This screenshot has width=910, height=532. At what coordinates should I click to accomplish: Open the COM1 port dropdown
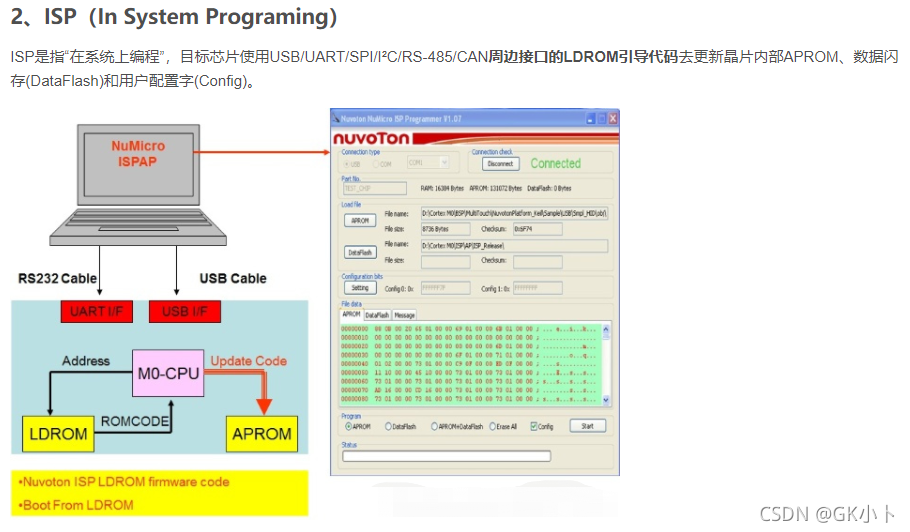pos(428,163)
